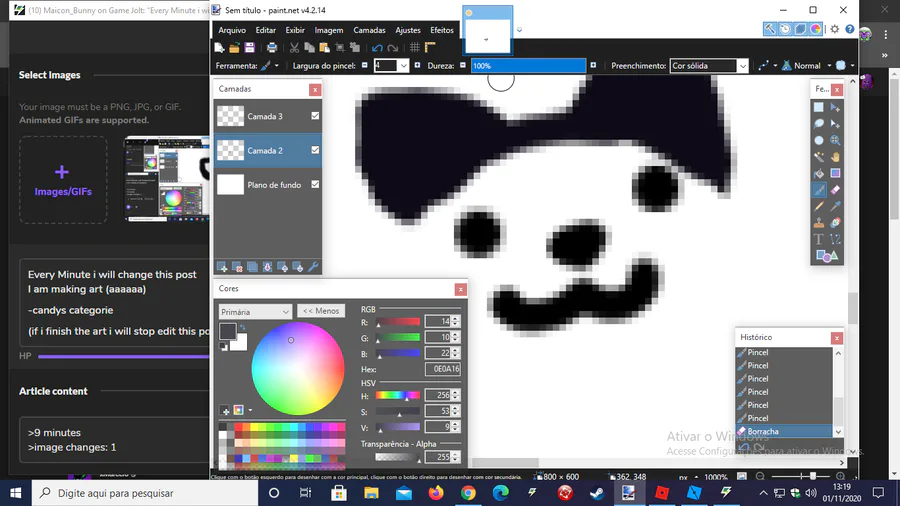Toggle the Tools window button
This screenshot has width=900, height=506.
click(x=770, y=29)
